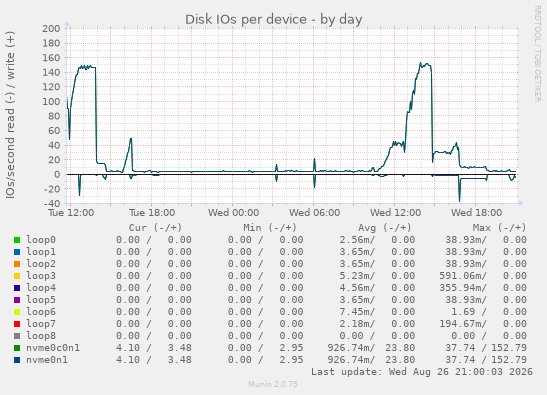Image resolution: width=547 pixels, height=395 pixels.
Task: Click the nvme0n1 current read value '4.10 /'
Action: click(134, 359)
